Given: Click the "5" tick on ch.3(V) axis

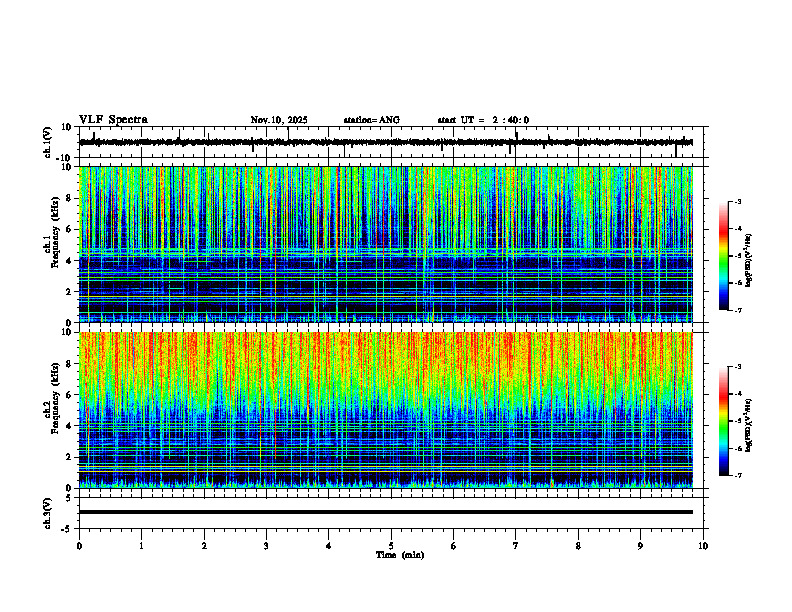Looking at the screenshot, I should (x=69, y=498).
